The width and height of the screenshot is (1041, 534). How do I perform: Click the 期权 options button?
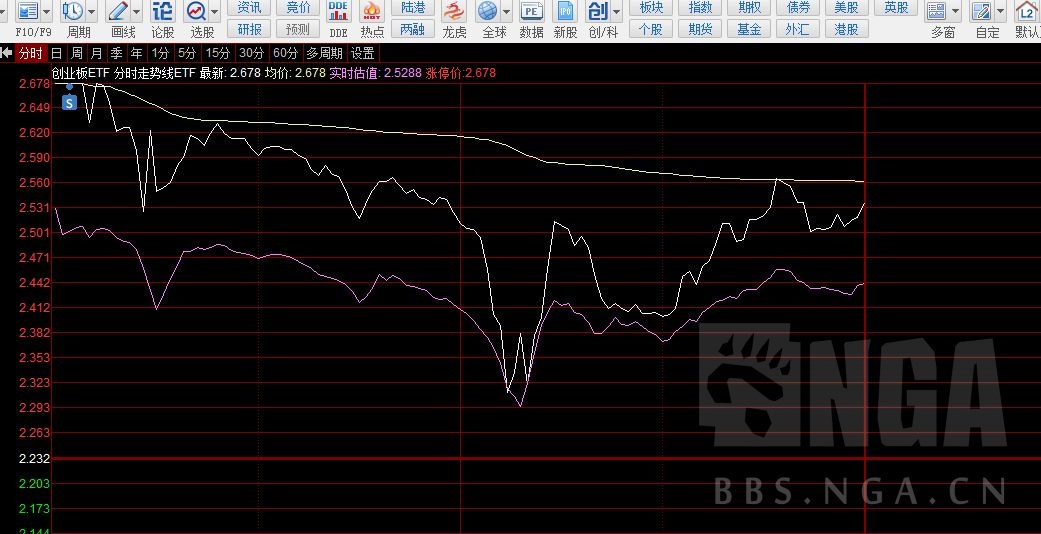[750, 7]
